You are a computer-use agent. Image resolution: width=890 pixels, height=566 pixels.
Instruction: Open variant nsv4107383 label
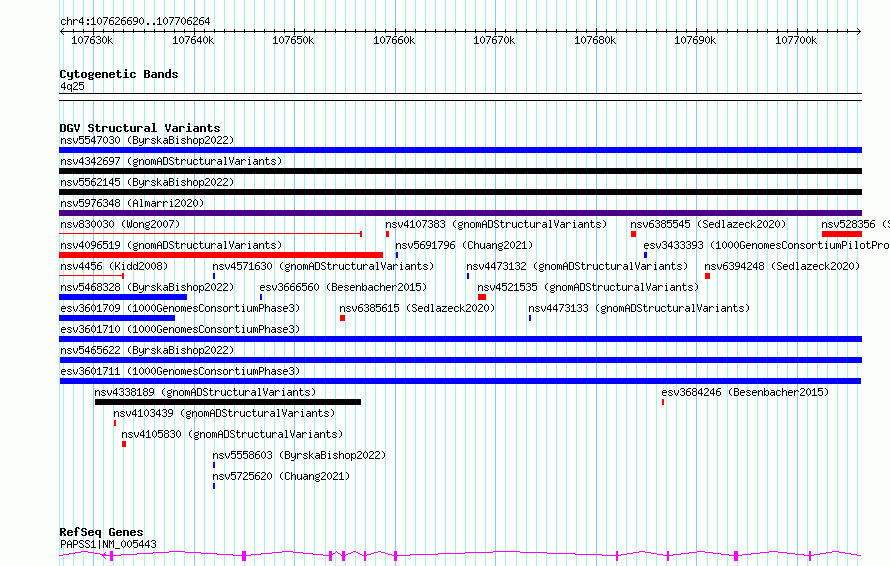click(496, 224)
